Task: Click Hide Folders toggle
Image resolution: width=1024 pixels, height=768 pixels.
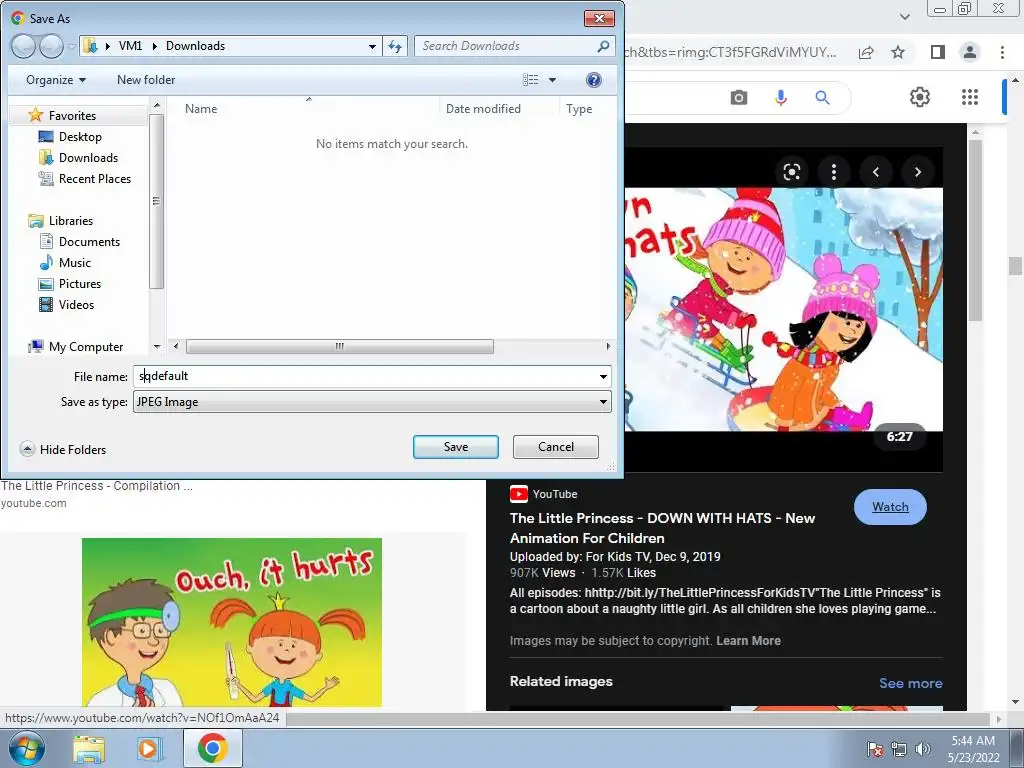Action: pos(63,449)
